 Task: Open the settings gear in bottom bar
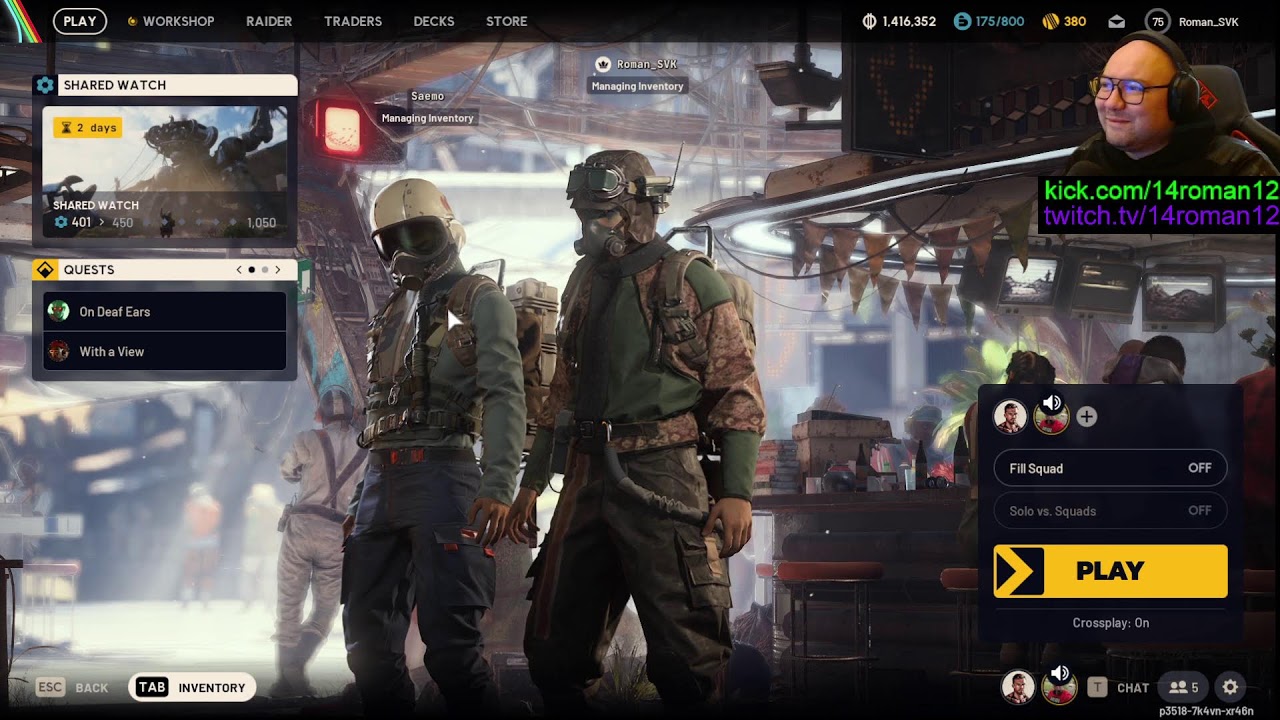coord(1230,687)
